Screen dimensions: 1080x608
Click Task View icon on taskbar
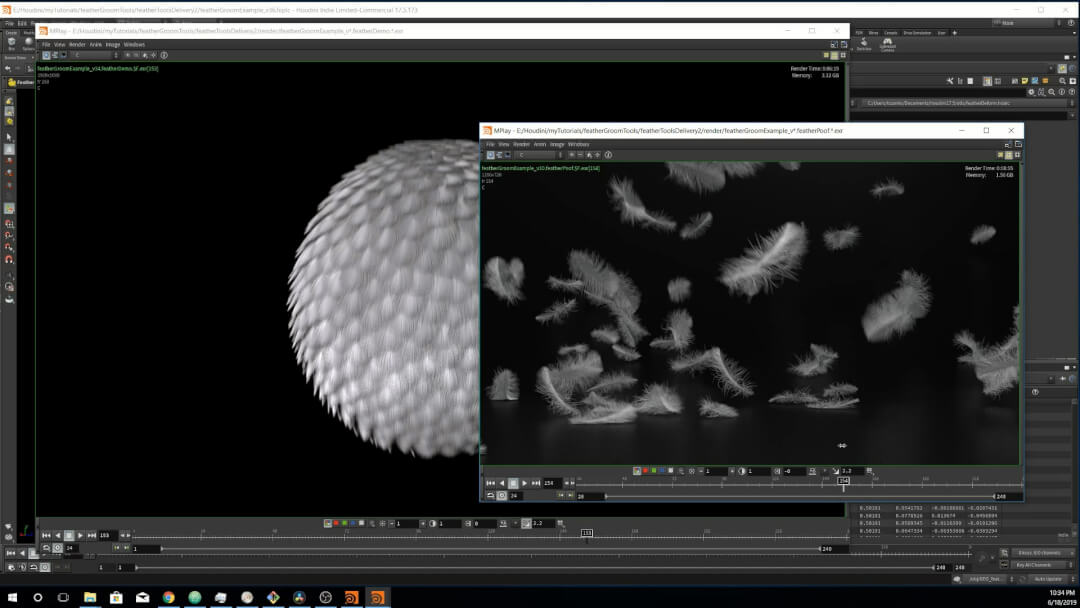click(x=63, y=597)
